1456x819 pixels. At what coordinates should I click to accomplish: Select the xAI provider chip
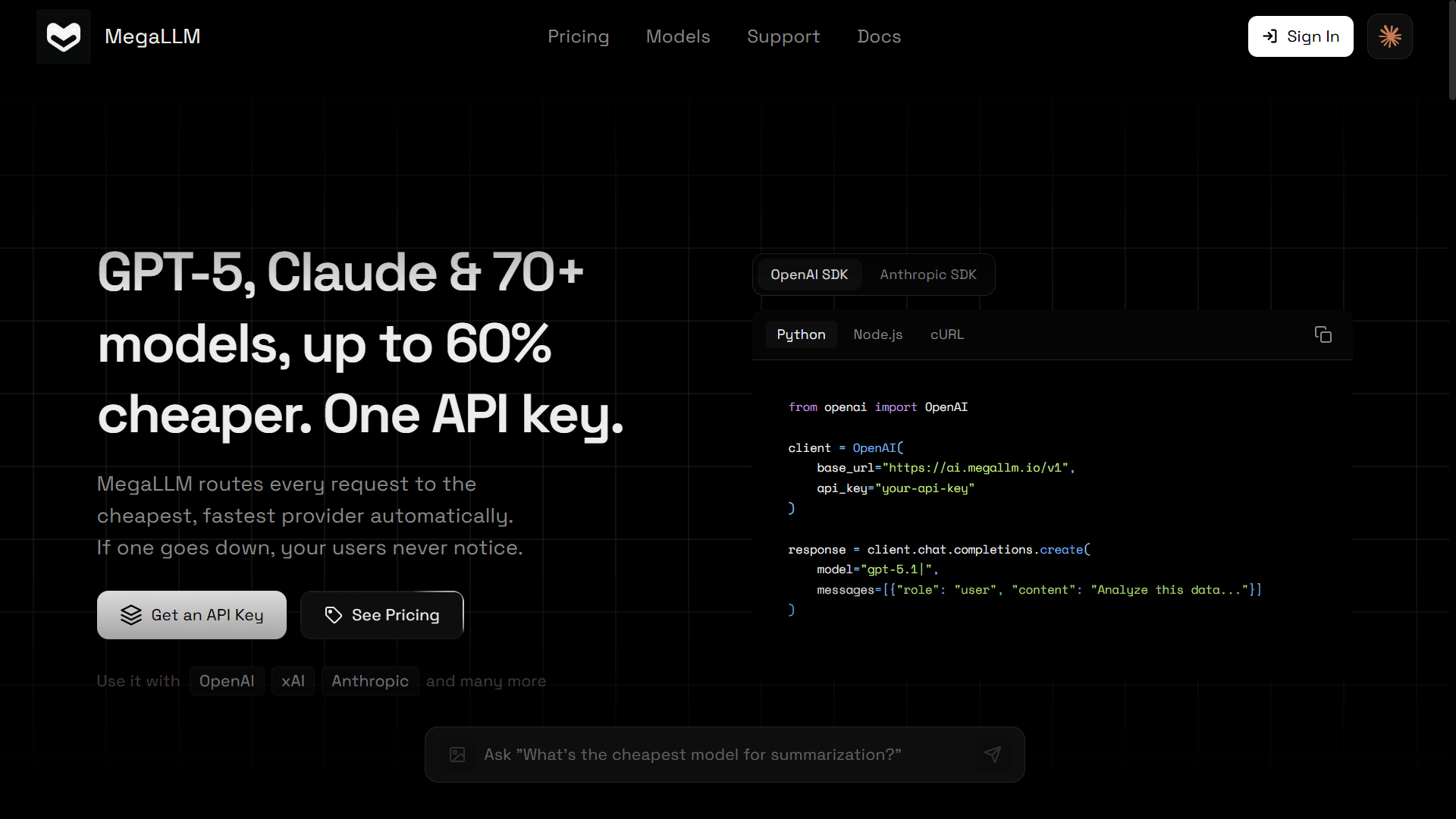coord(293,681)
